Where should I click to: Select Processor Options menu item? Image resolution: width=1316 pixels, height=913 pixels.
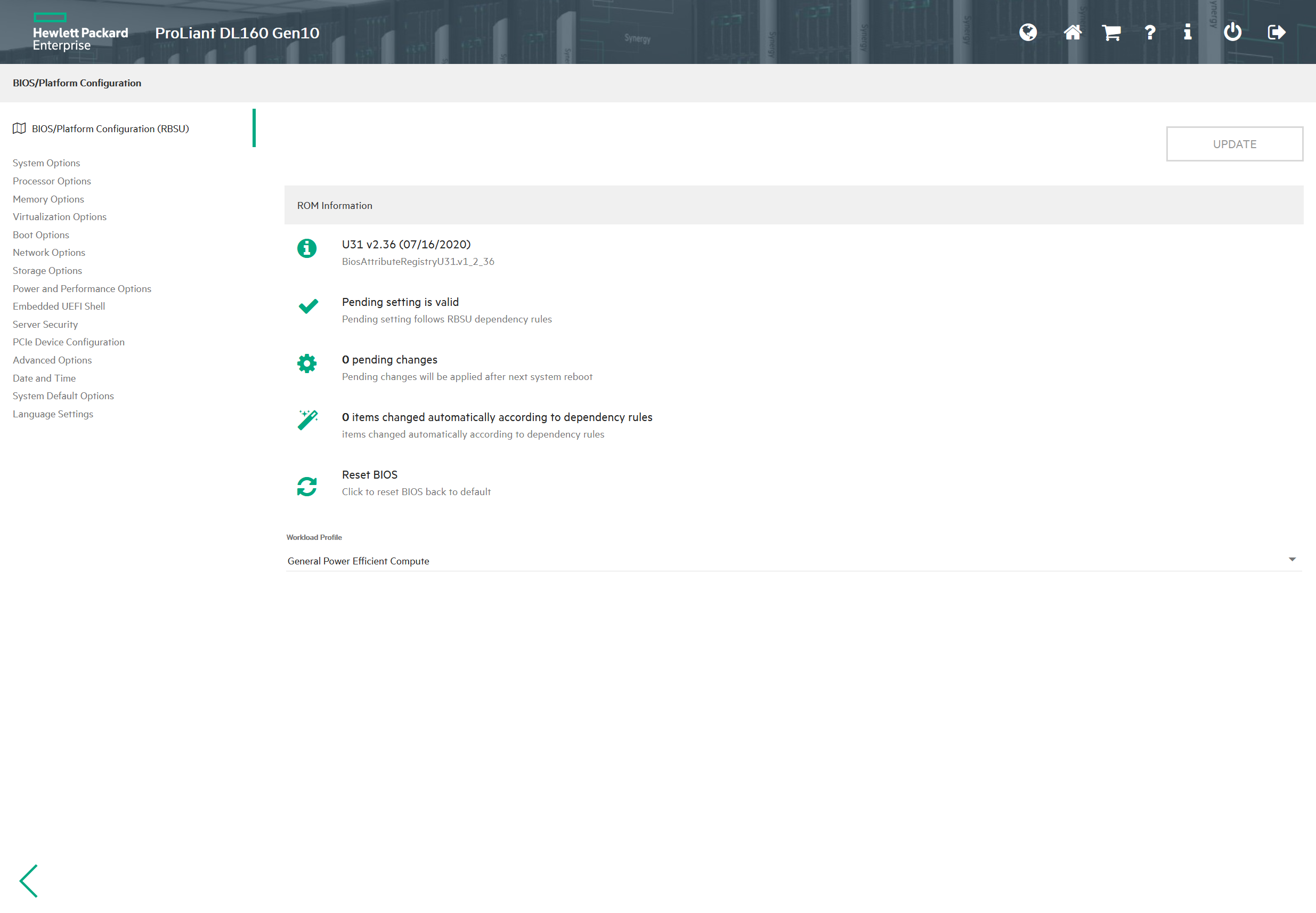pyautogui.click(x=52, y=181)
